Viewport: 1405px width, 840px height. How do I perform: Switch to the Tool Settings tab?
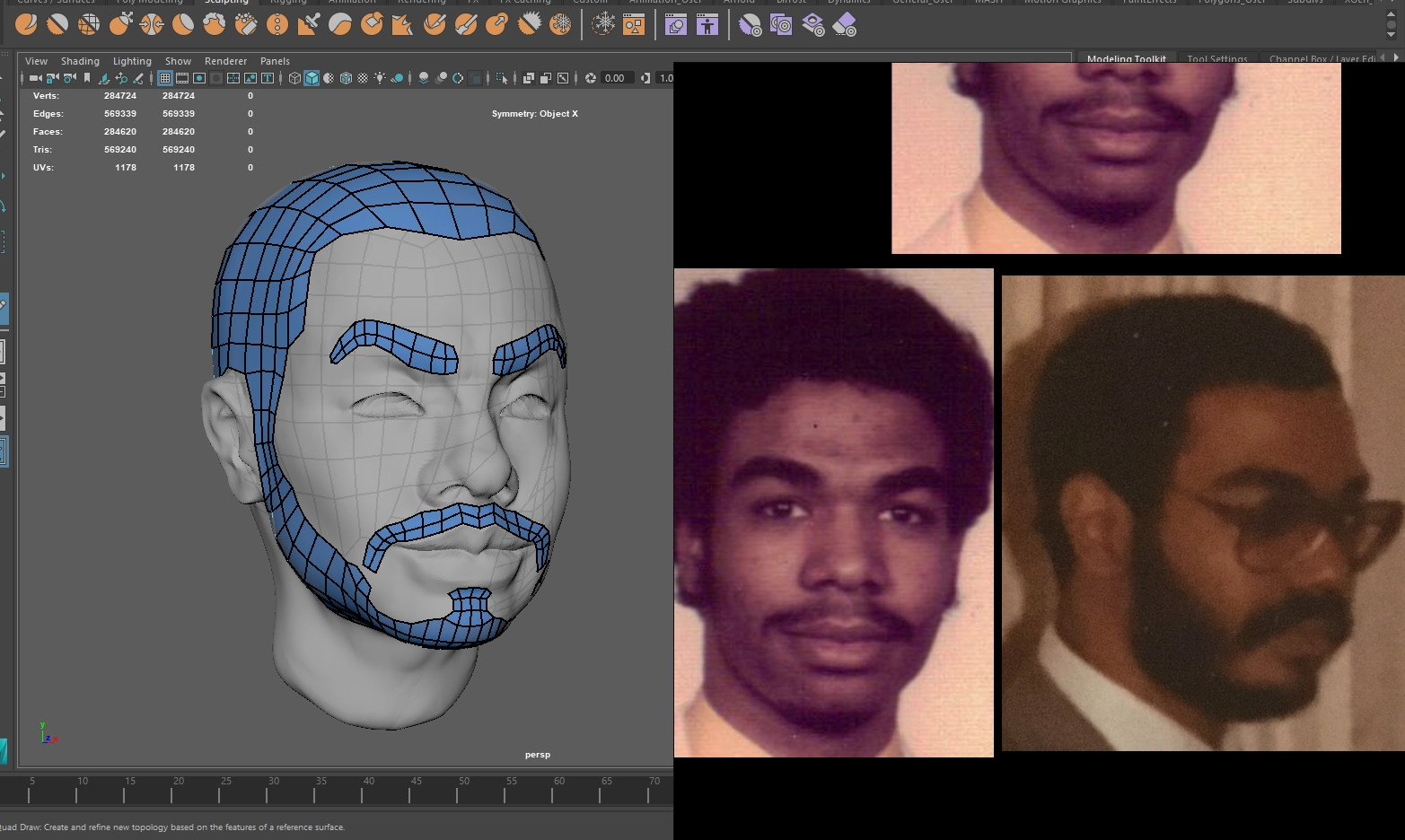(1216, 59)
